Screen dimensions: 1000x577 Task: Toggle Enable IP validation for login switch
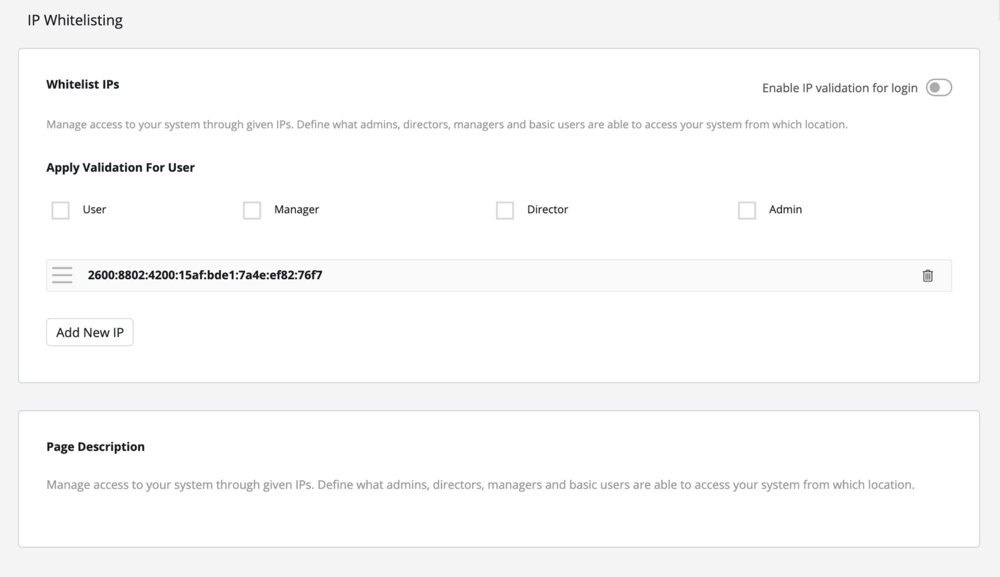click(939, 87)
